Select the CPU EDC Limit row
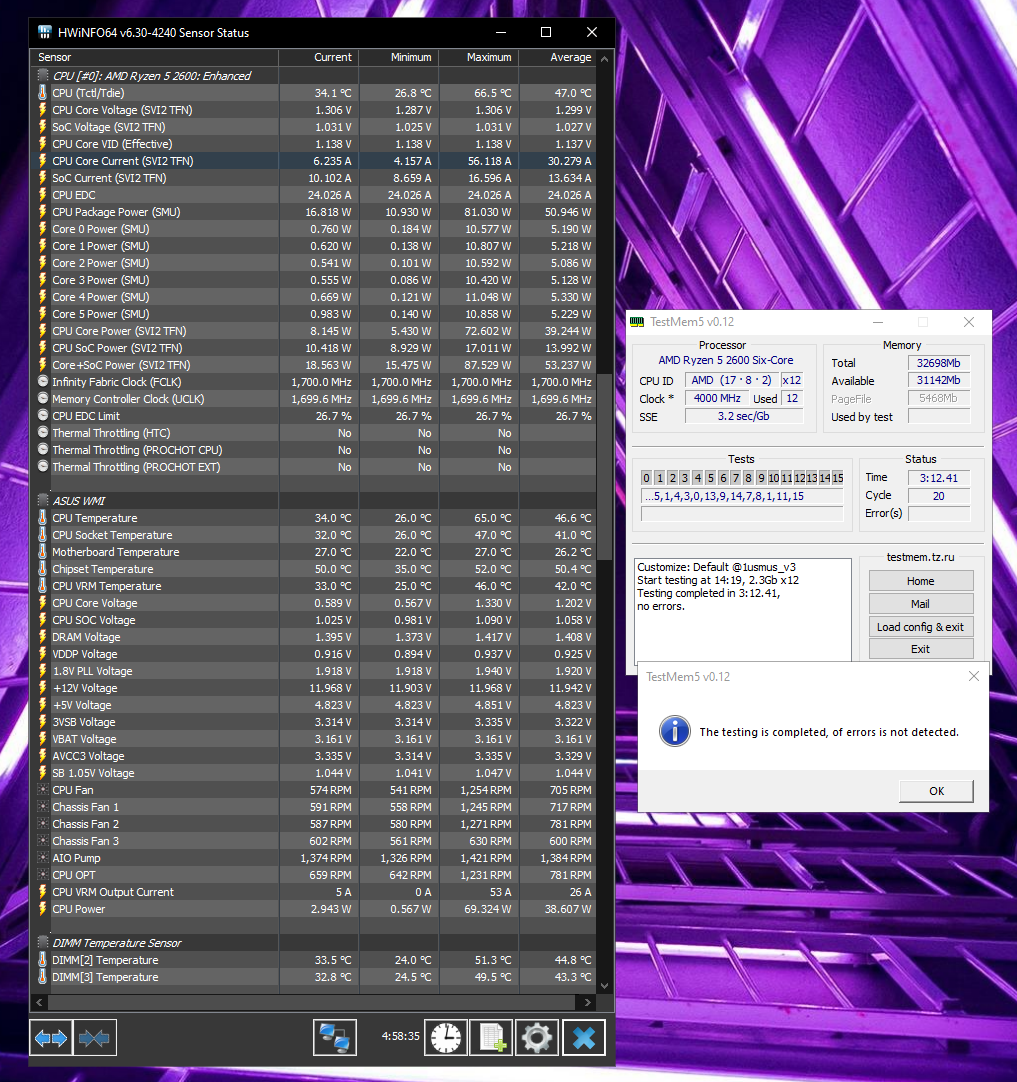1017x1082 pixels. [x=314, y=416]
